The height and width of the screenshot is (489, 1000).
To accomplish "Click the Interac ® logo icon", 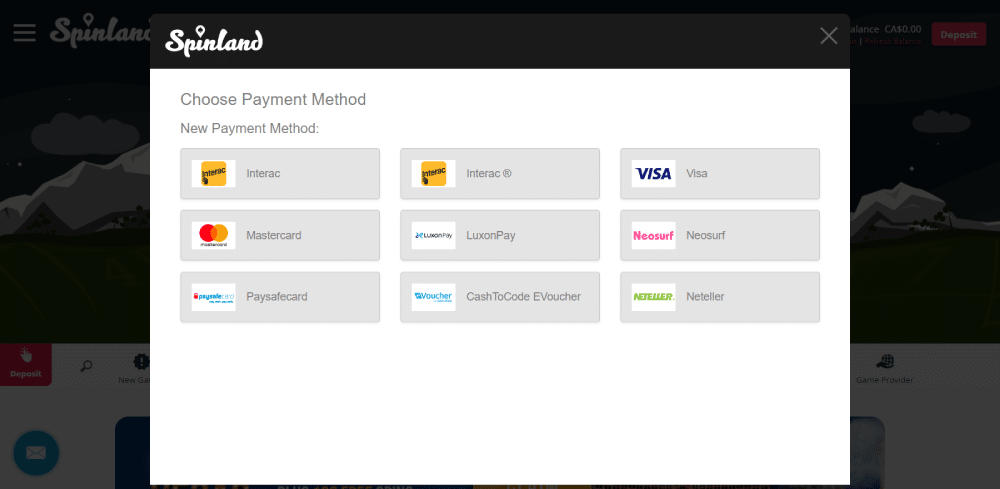I will point(434,173).
